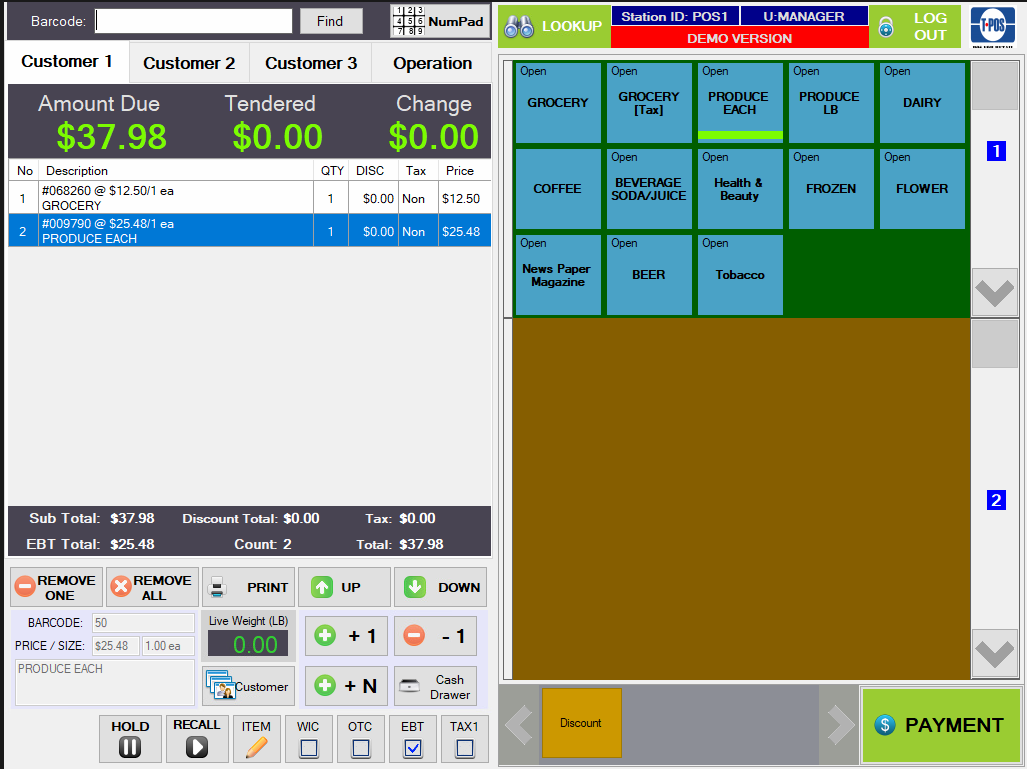
Task: Increase quantity with +1 button
Action: click(346, 635)
